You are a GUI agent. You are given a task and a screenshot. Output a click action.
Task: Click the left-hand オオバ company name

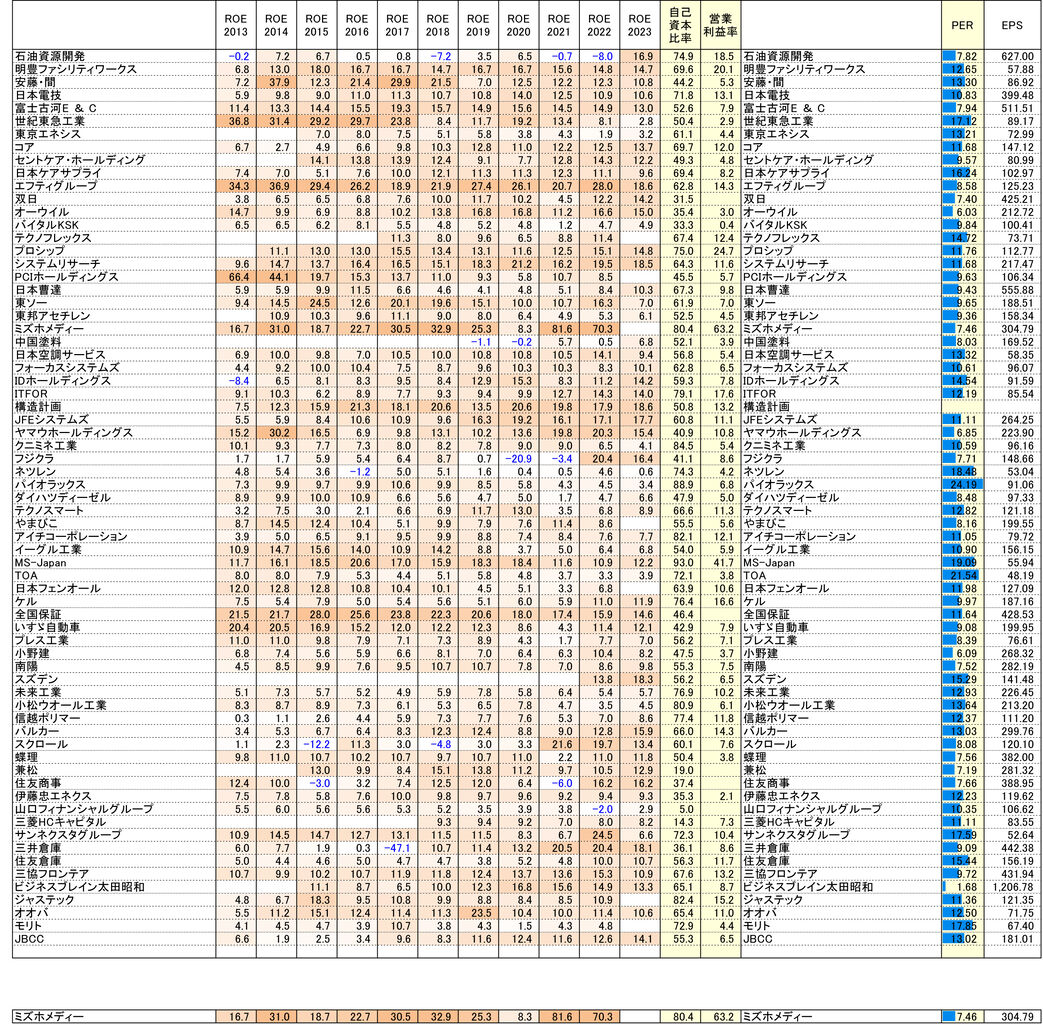(x=31, y=913)
